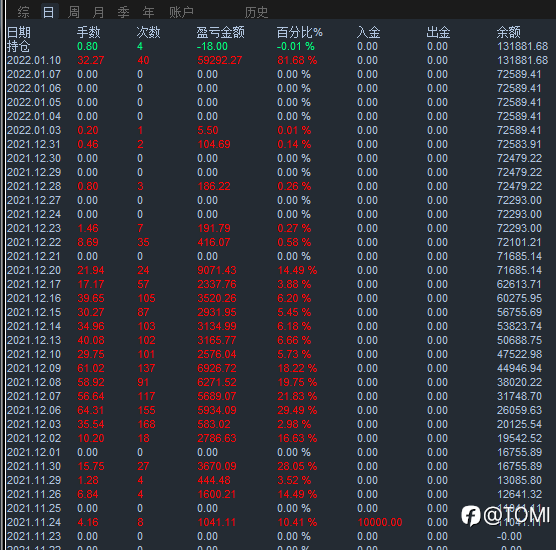Select date 2021.11.29 row
The width and height of the screenshot is (556, 550).
click(x=34, y=480)
